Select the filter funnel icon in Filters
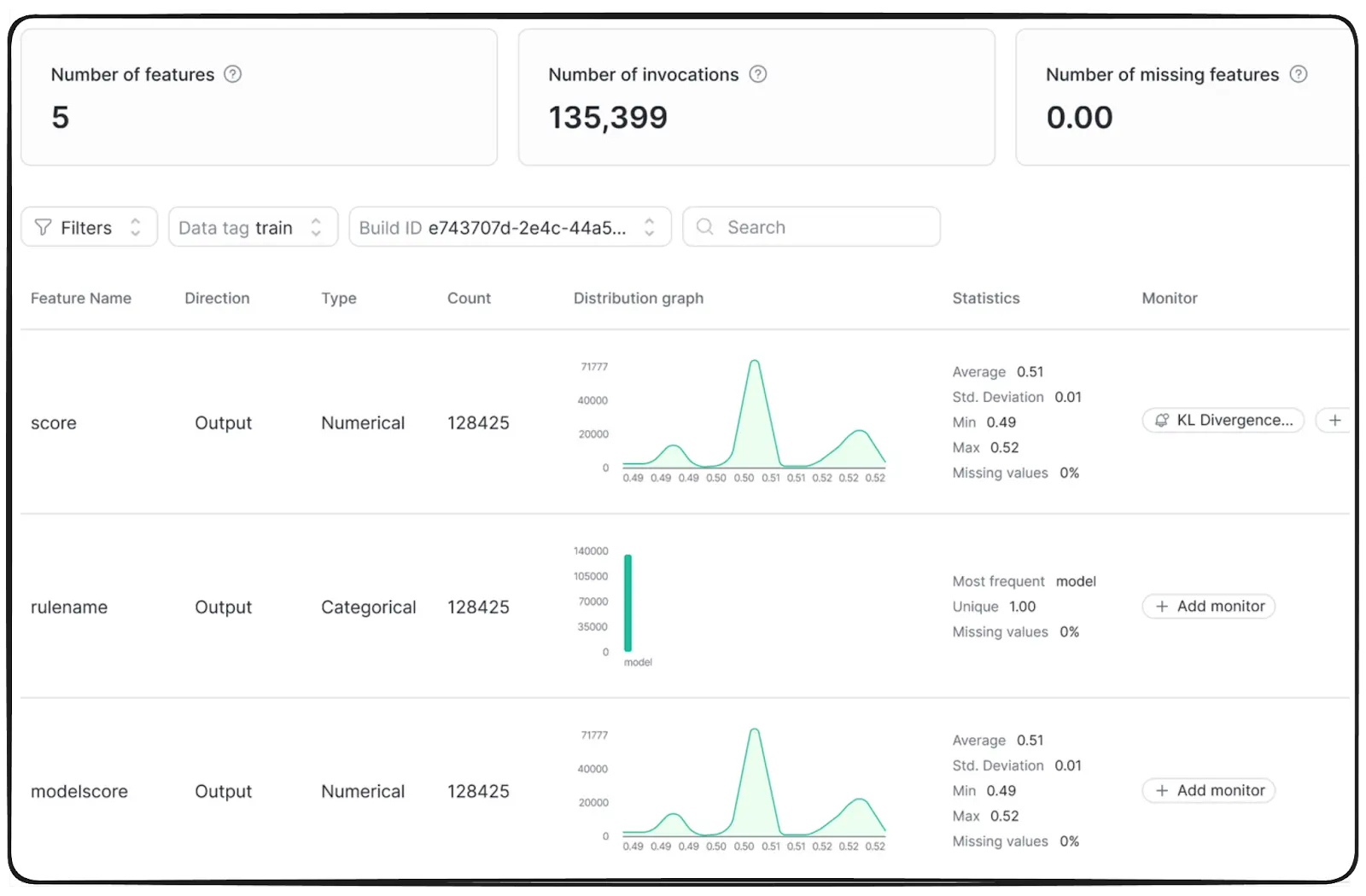The width and height of the screenshot is (1366, 896). [x=42, y=227]
